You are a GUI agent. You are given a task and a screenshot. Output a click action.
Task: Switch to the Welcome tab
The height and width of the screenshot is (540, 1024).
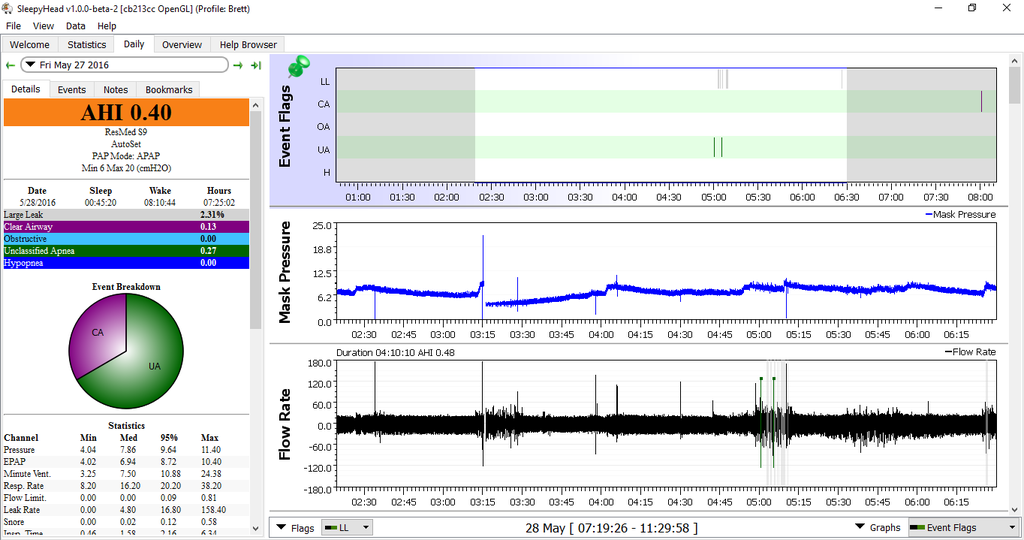pos(29,44)
